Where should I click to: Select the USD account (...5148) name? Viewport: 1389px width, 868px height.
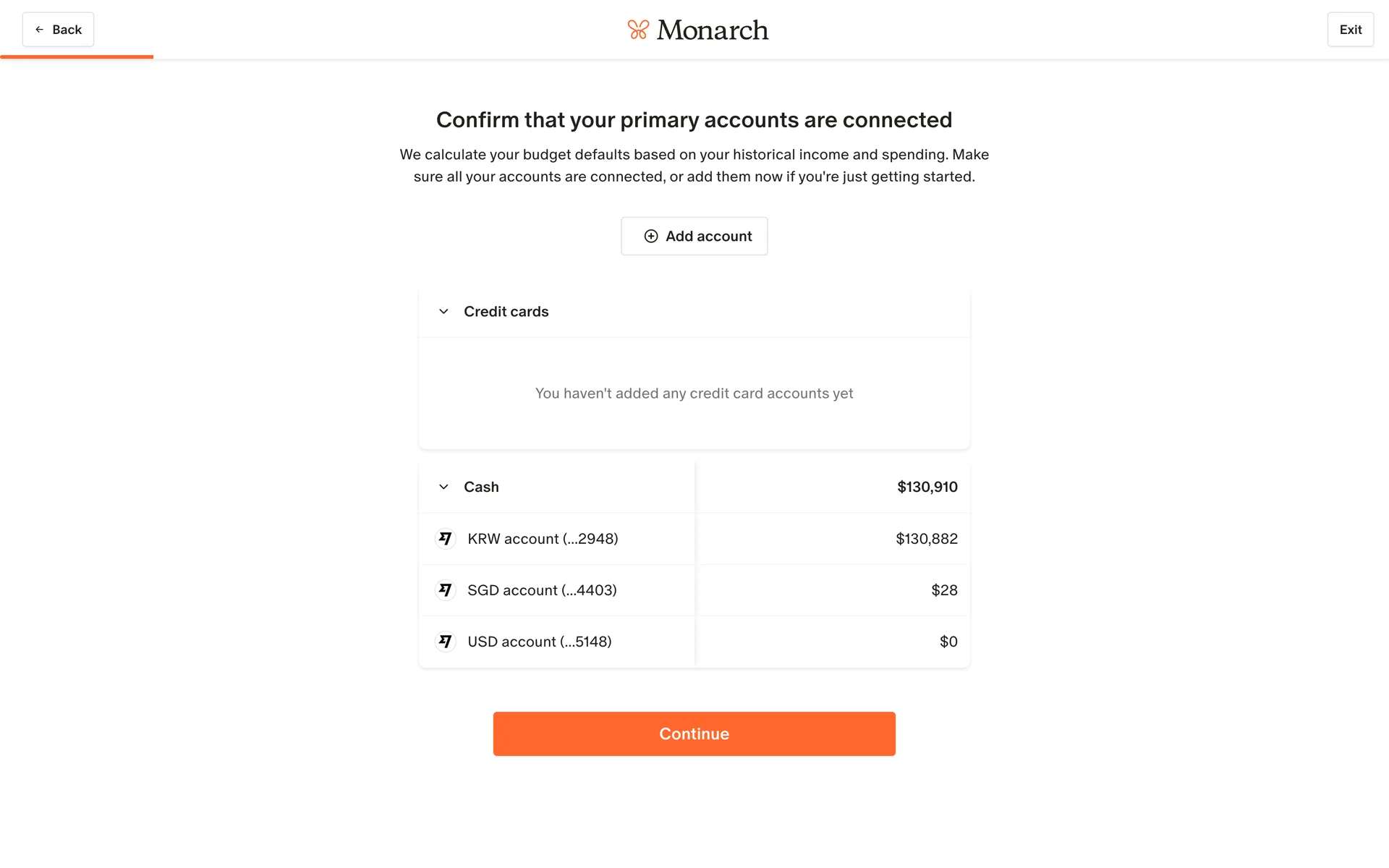pyautogui.click(x=540, y=642)
